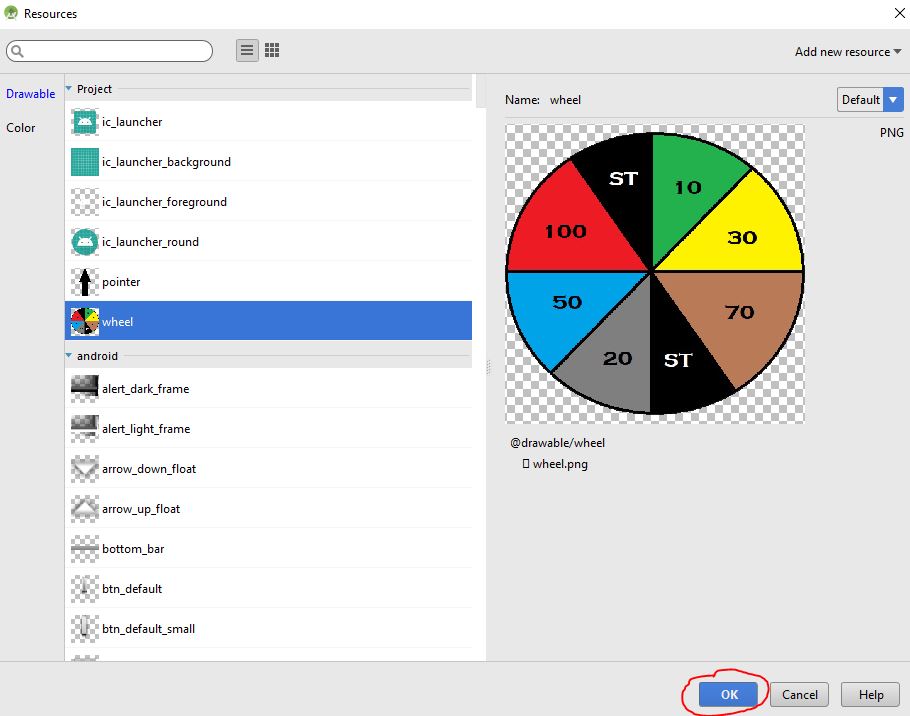Confirm selection with OK button
Screen dimensions: 910x716
click(728, 695)
